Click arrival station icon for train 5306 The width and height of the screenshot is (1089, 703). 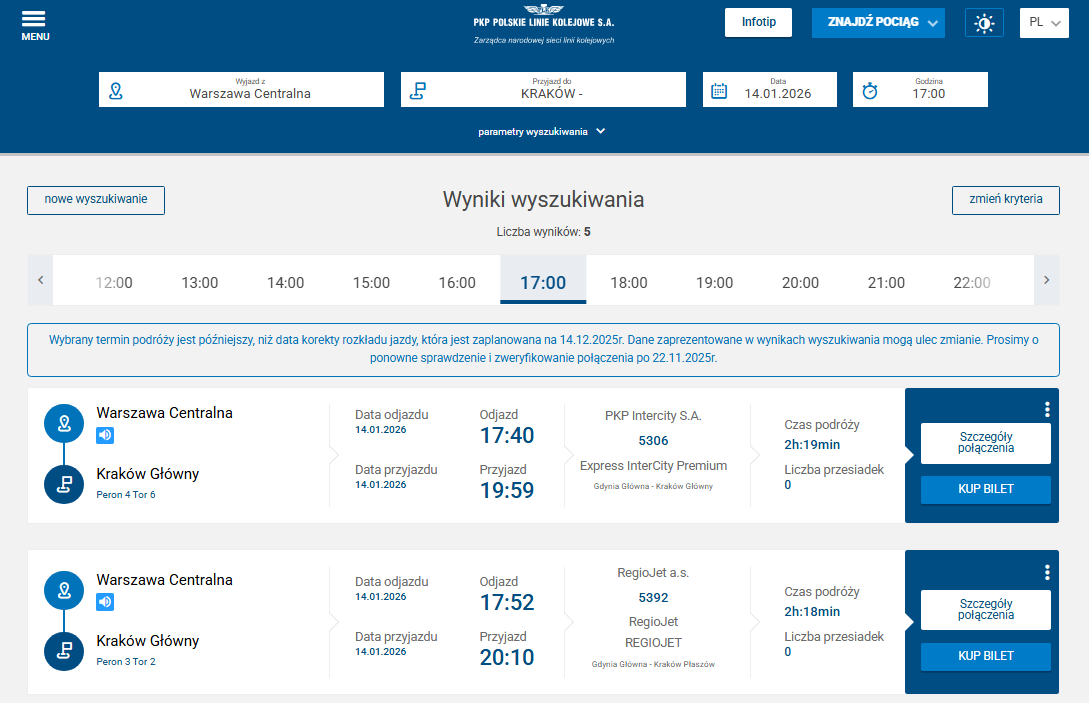pos(64,484)
